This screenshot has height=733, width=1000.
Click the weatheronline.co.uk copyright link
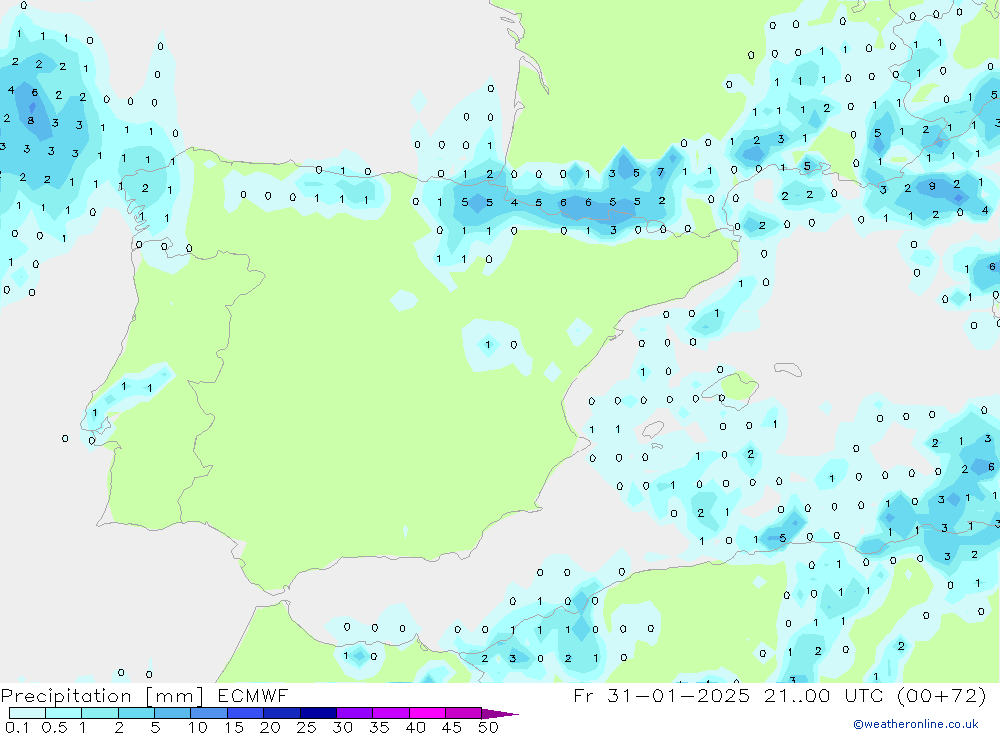click(915, 724)
